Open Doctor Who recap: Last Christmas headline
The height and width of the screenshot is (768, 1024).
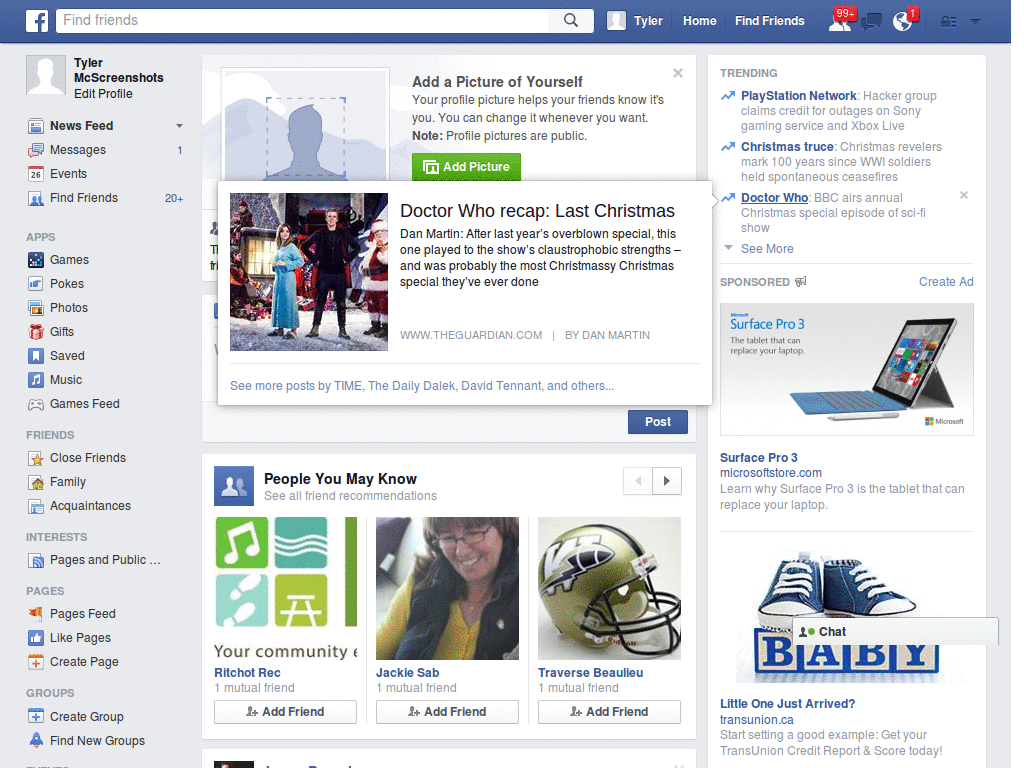(x=537, y=211)
